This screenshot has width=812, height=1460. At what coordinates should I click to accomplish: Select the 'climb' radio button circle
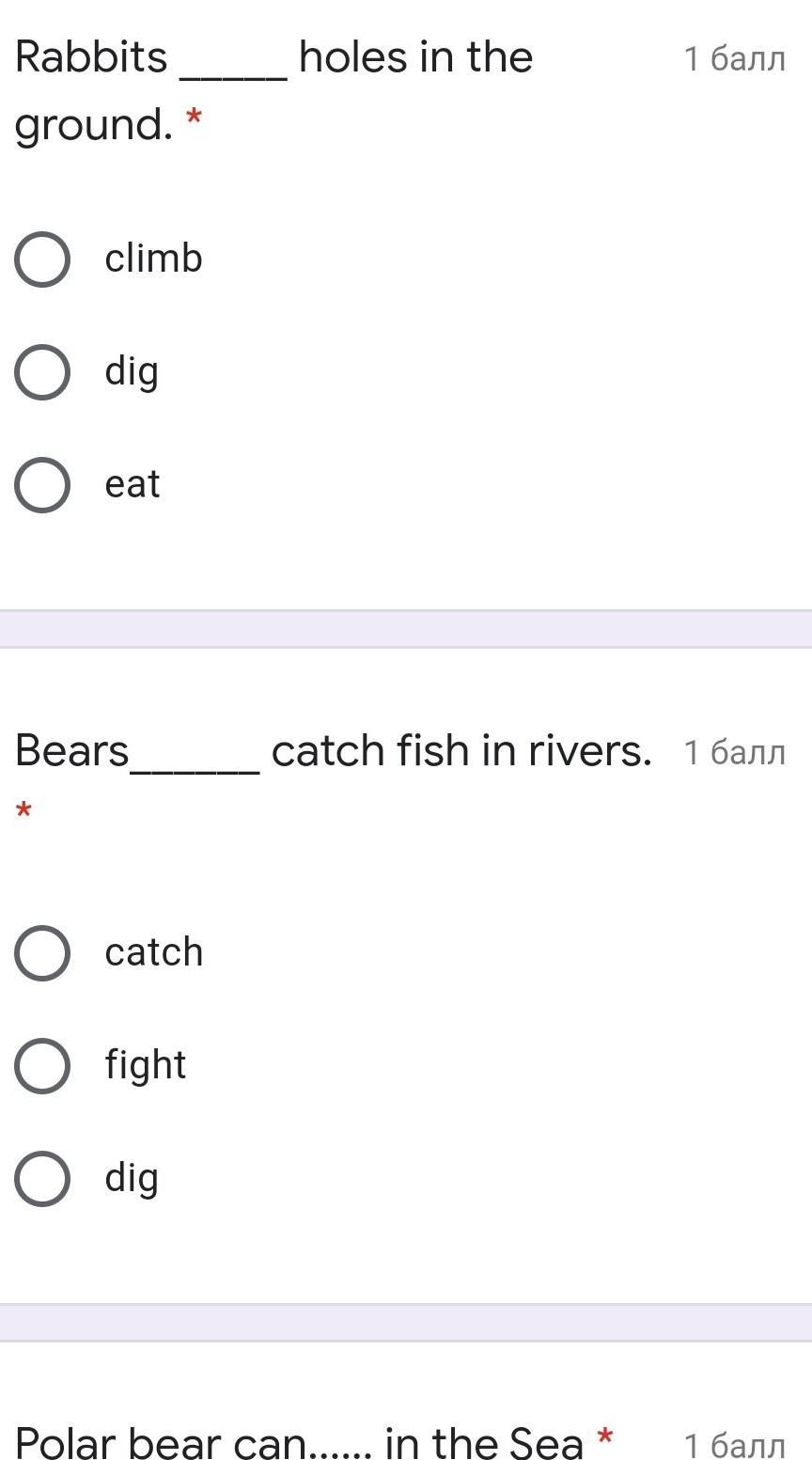click(42, 259)
